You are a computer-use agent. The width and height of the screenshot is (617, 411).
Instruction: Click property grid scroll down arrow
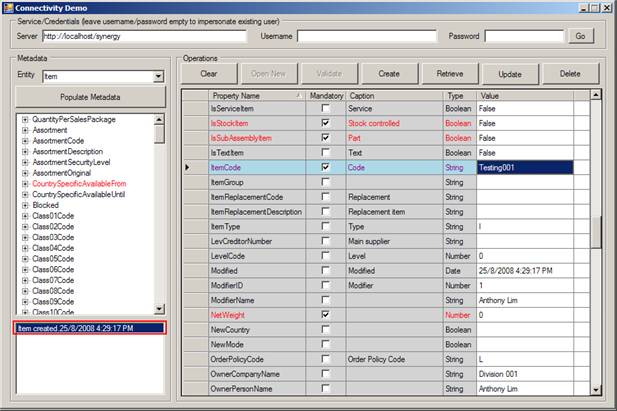tap(596, 390)
